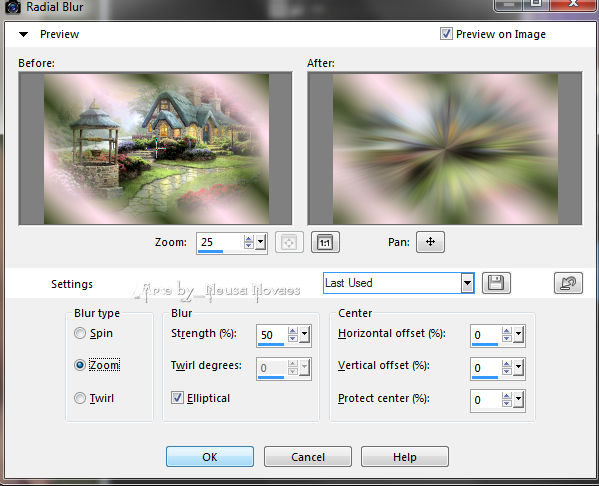
Task: Toggle the Preview on Image checkbox
Action: coord(446,34)
